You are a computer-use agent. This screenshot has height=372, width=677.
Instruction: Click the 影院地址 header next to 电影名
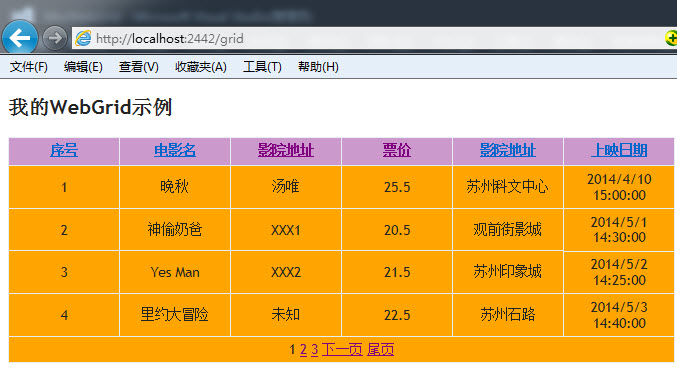coord(286,151)
